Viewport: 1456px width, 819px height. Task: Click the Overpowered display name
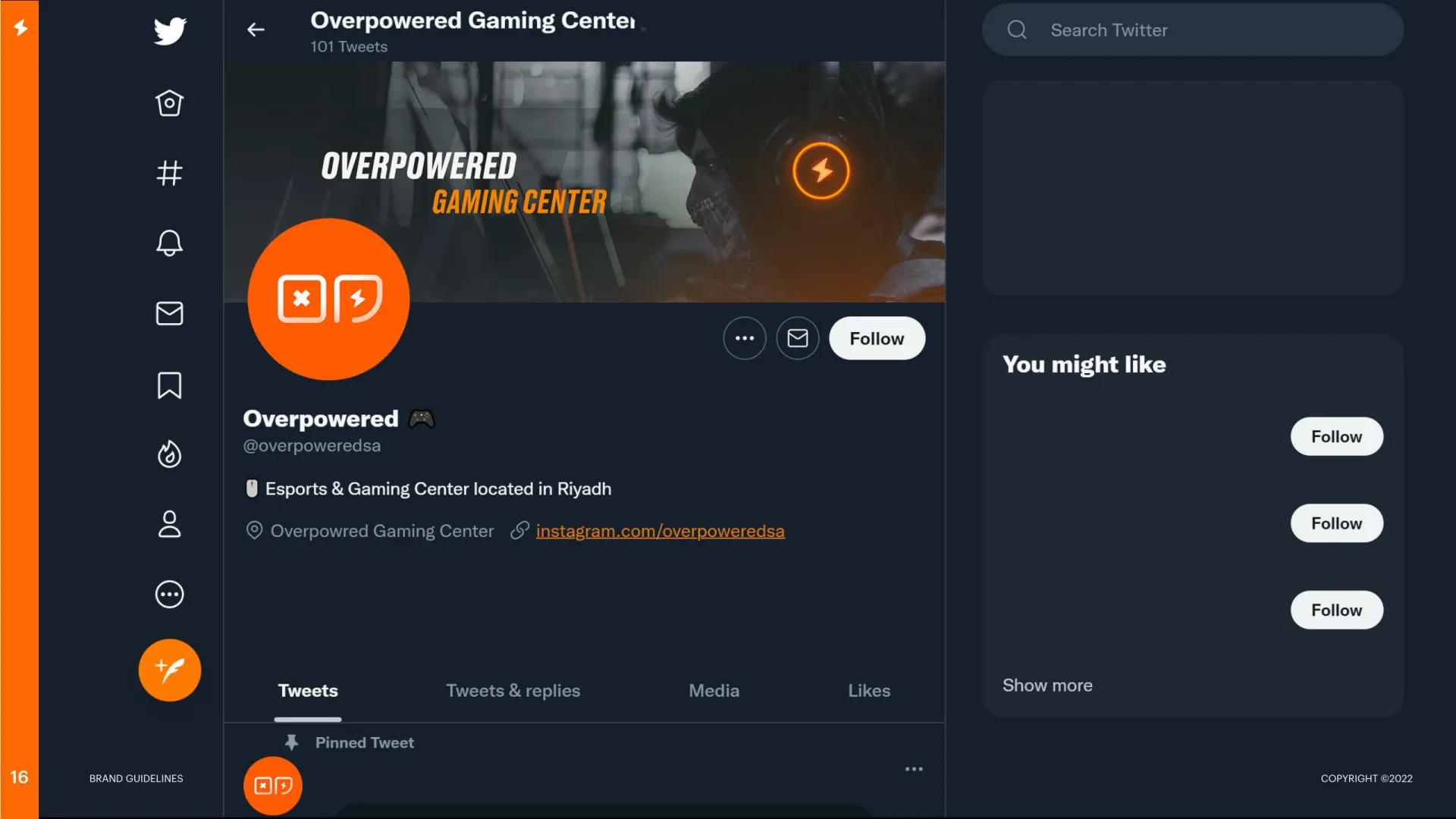click(x=321, y=419)
